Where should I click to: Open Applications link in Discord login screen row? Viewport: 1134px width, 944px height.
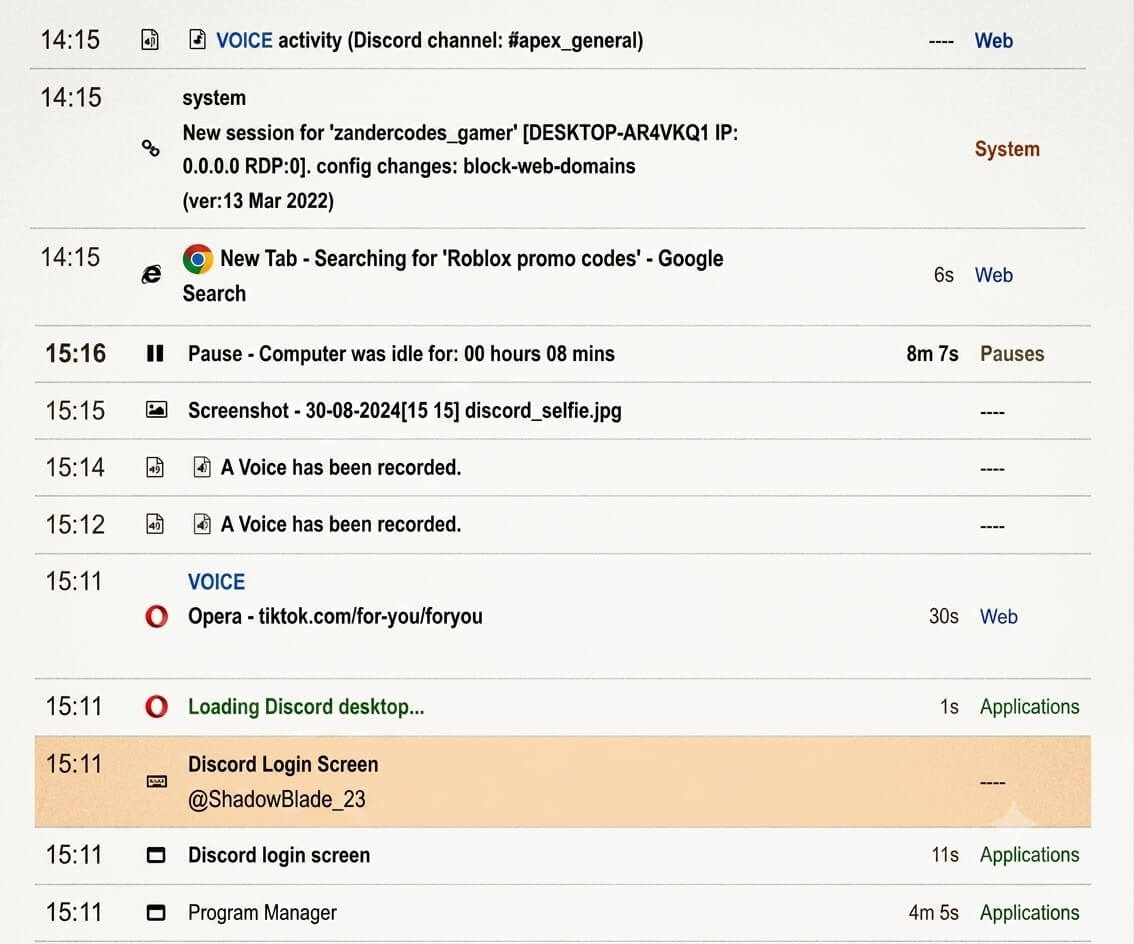1029,855
